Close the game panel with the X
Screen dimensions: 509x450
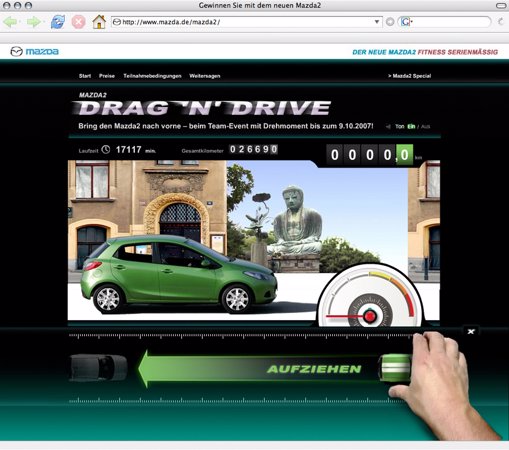click(x=471, y=331)
